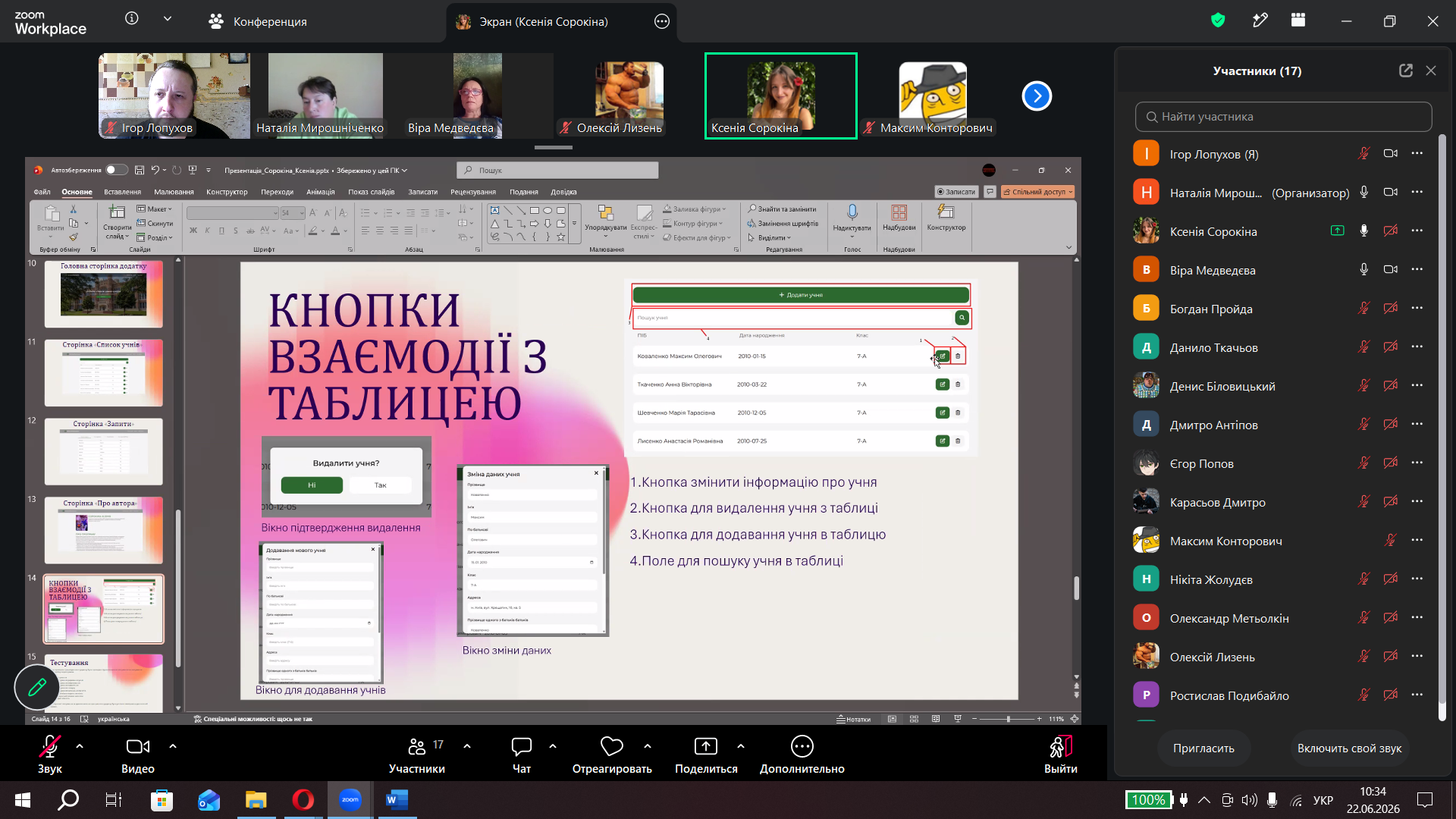This screenshot has height=819, width=1456.
Task: Toggle the Zoom video camera button
Action: click(x=137, y=747)
